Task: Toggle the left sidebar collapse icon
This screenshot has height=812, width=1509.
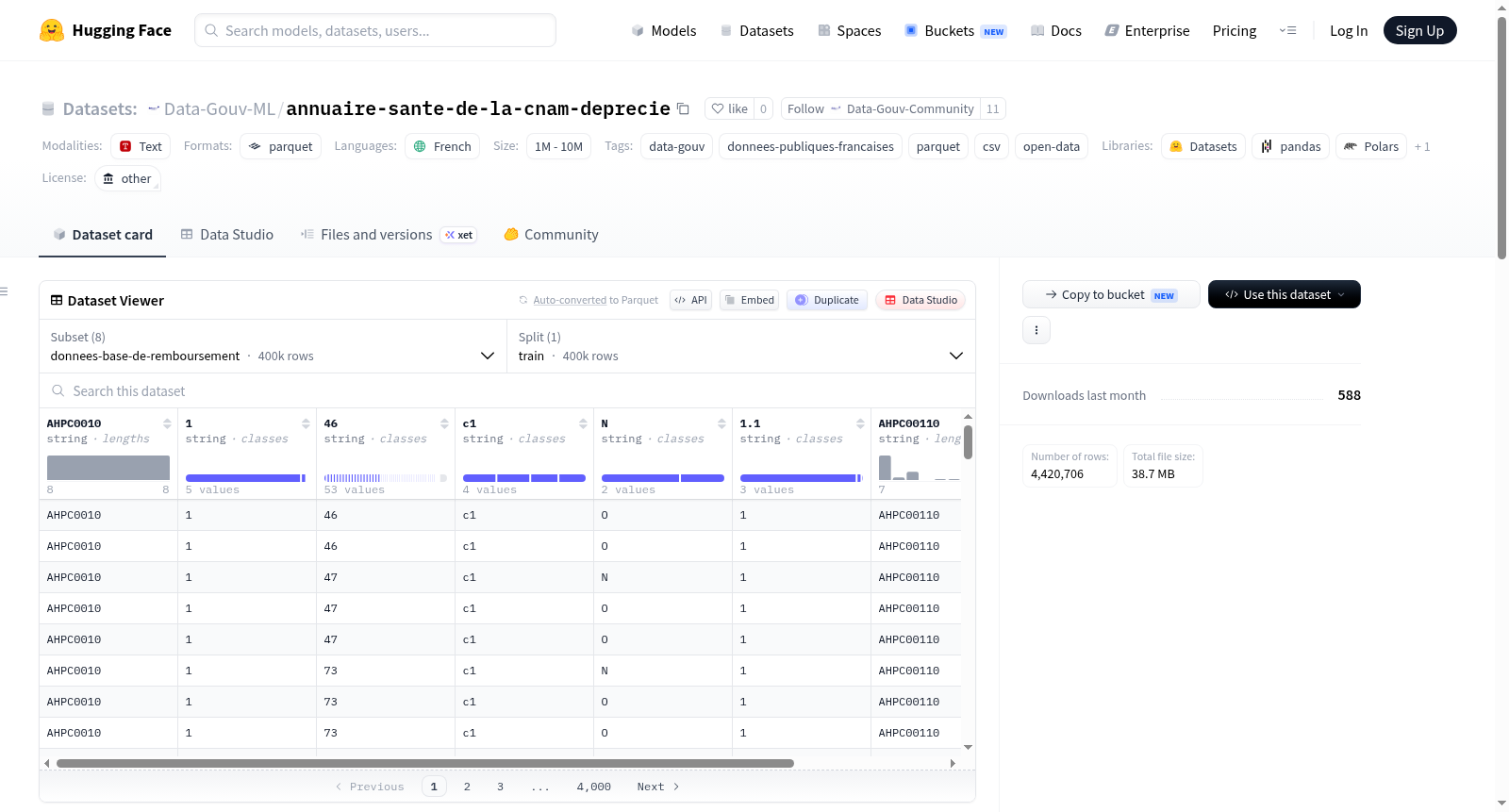Action: coord(5,291)
